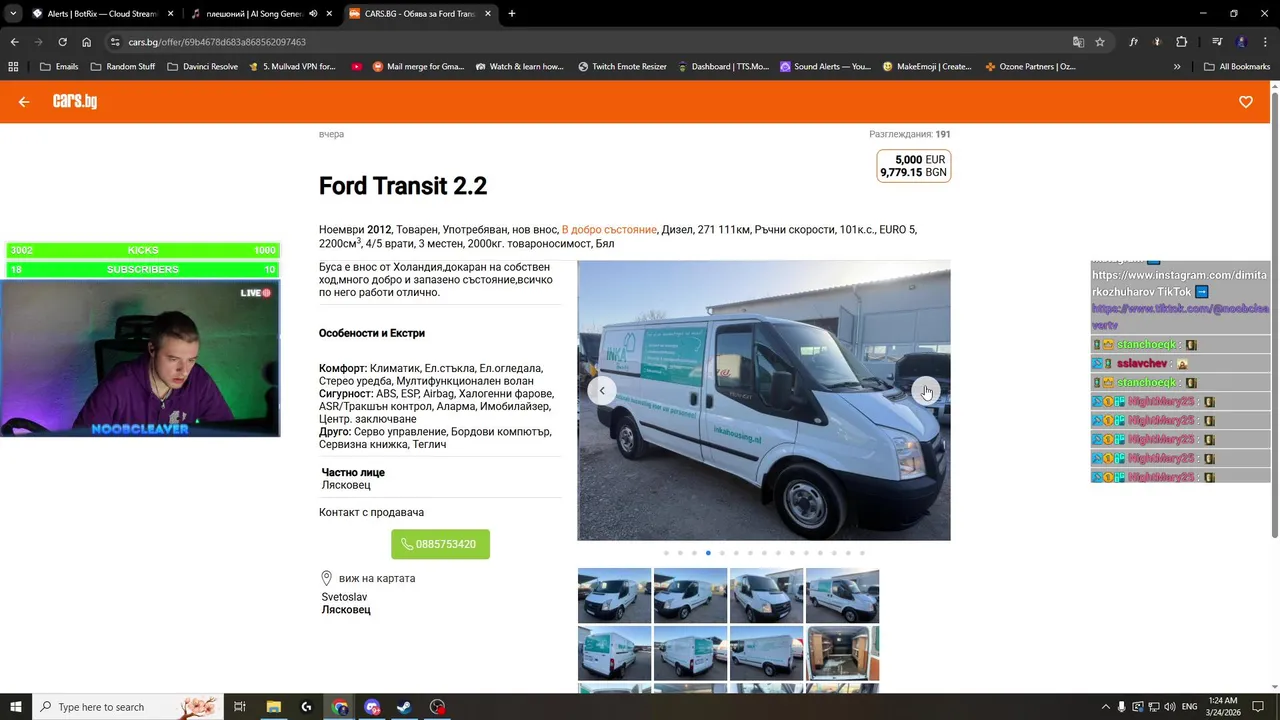Screen dimensions: 1280x720
Task: Open the Davinci Resolve bookmark folder
Action: (x=202, y=67)
